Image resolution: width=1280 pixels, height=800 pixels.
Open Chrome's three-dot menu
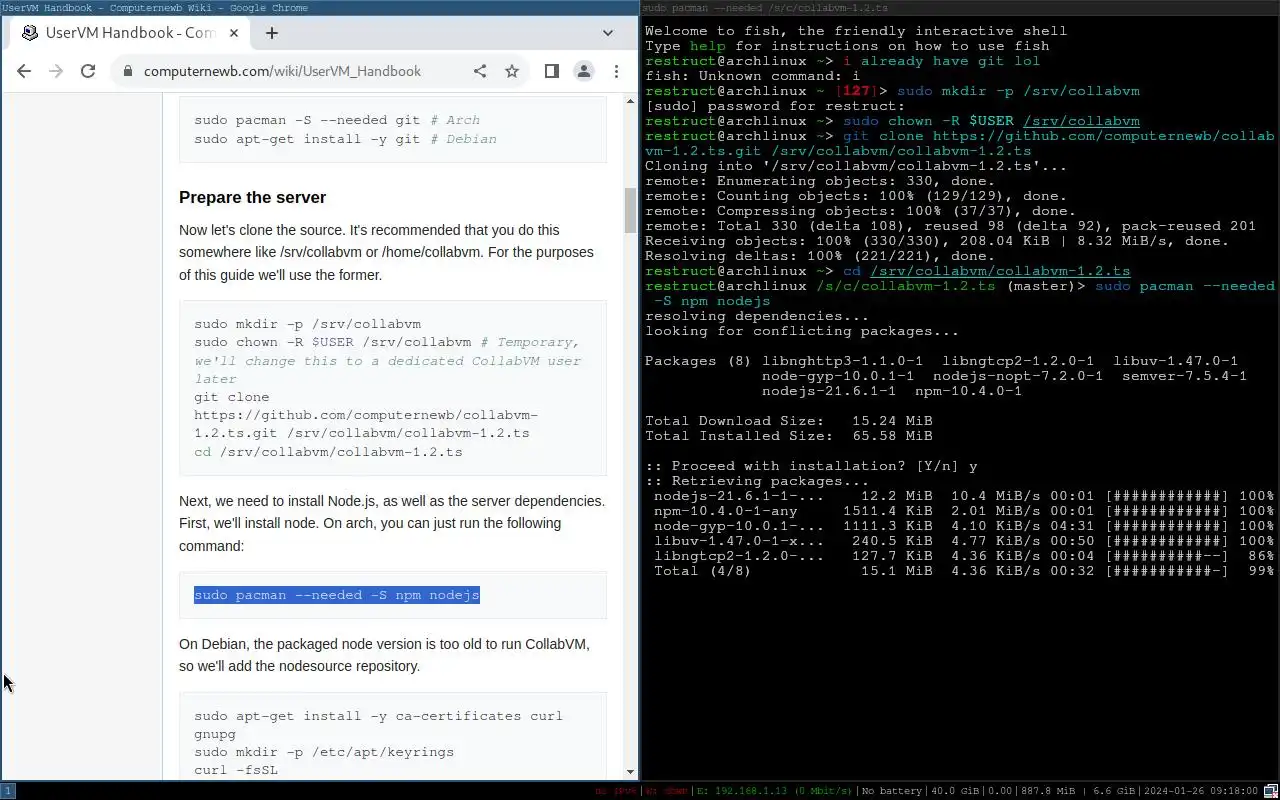[617, 71]
